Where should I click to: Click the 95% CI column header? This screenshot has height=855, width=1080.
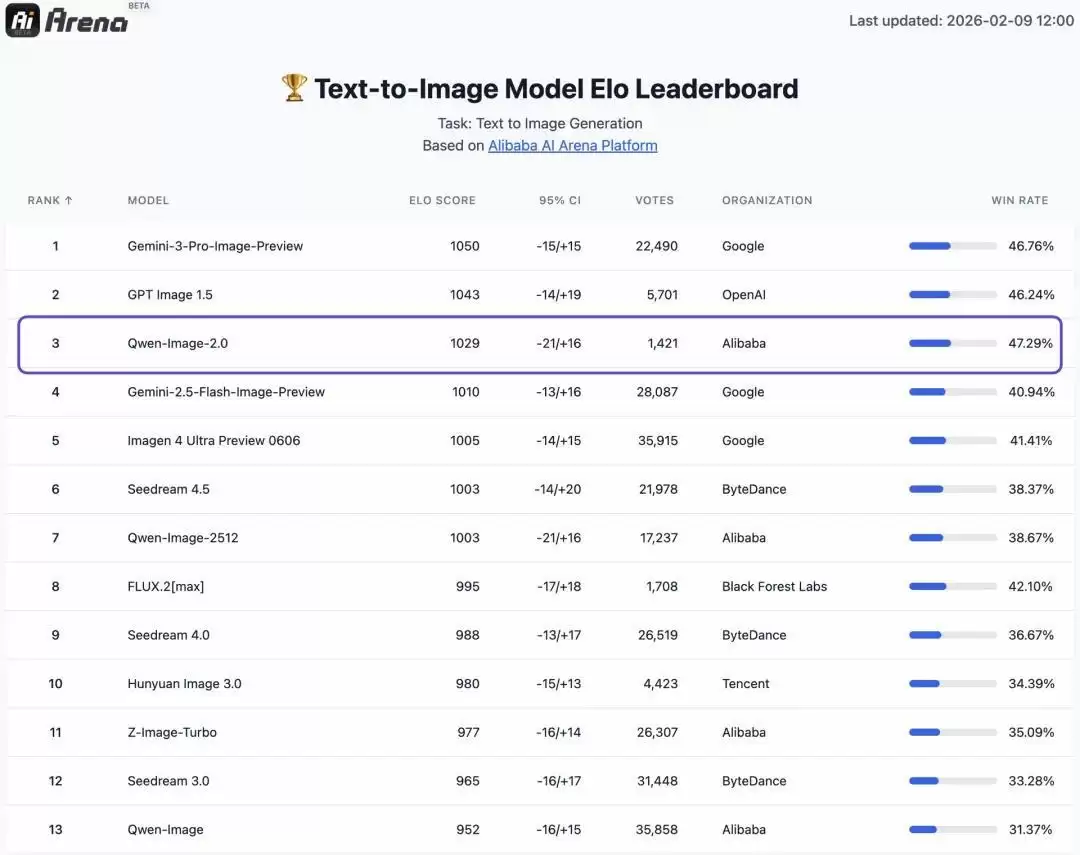coord(559,200)
